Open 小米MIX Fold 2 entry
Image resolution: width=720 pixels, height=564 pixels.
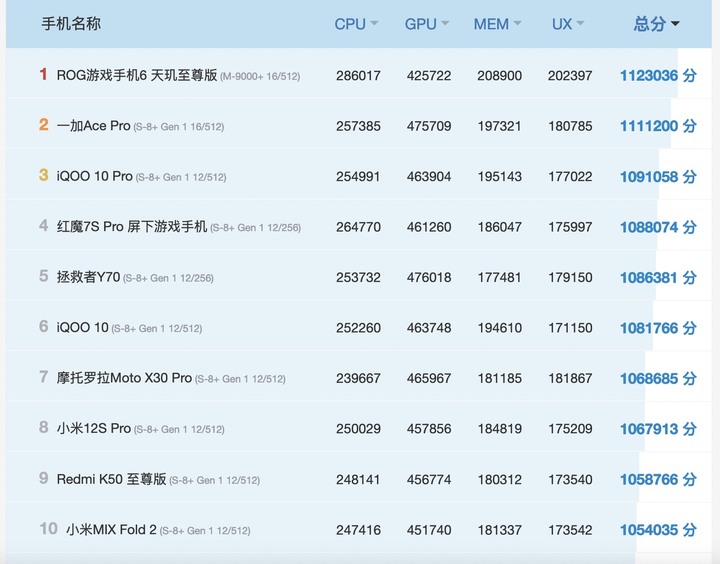point(112,530)
